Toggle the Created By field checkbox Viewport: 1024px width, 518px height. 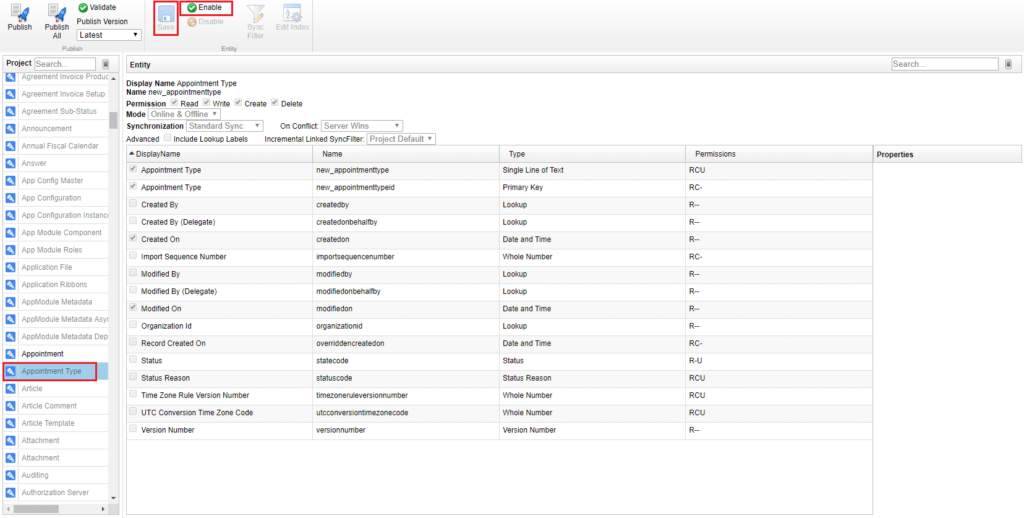tap(133, 204)
